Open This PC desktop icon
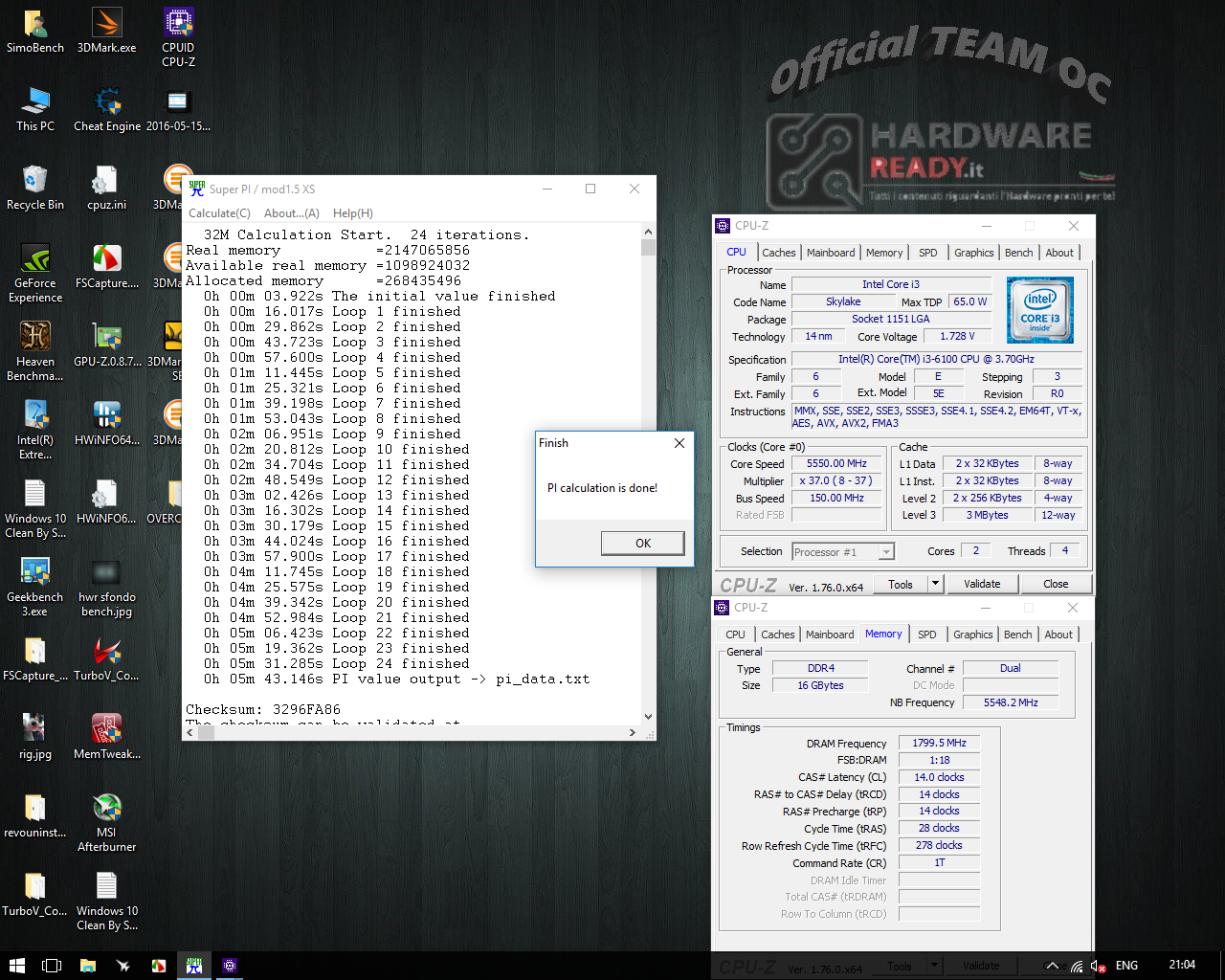1225x980 pixels. coord(35,109)
